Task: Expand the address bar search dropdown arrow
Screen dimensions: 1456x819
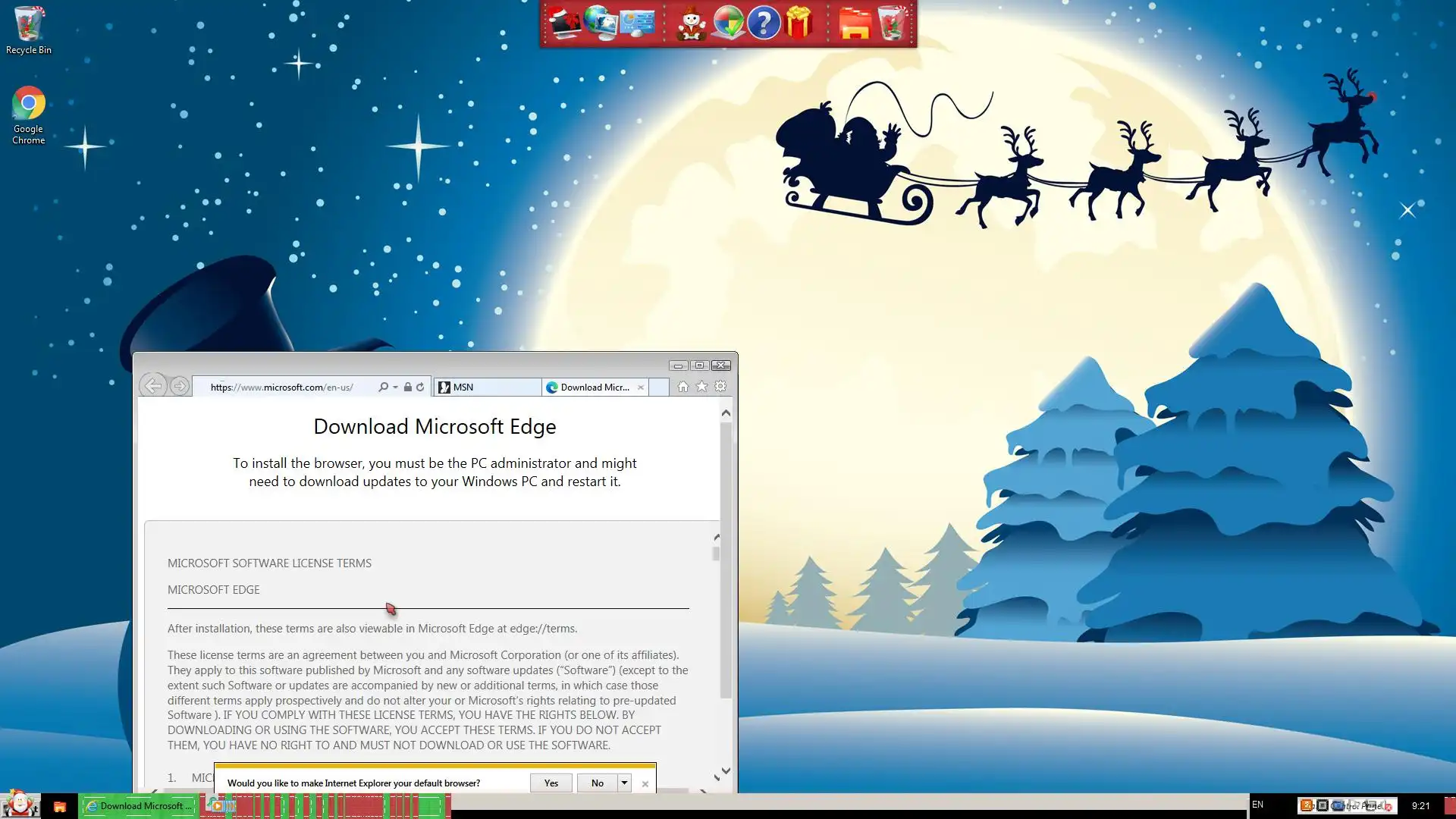Action: click(x=395, y=388)
